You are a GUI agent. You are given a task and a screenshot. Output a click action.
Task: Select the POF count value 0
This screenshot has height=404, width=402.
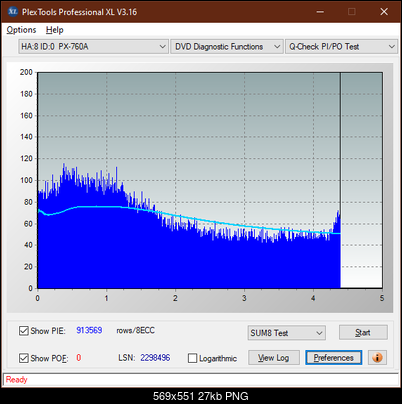point(79,358)
